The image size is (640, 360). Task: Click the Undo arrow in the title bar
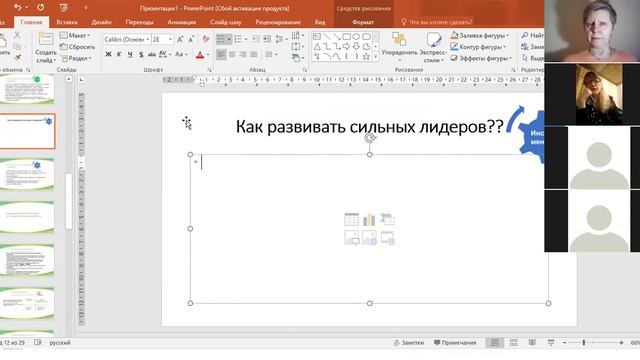tap(17, 7)
